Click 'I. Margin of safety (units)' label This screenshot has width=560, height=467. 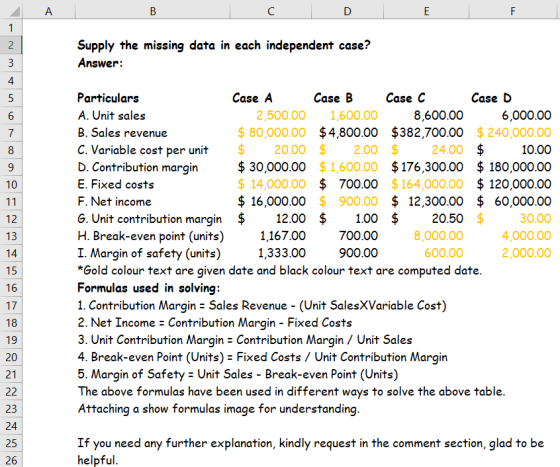click(x=149, y=253)
